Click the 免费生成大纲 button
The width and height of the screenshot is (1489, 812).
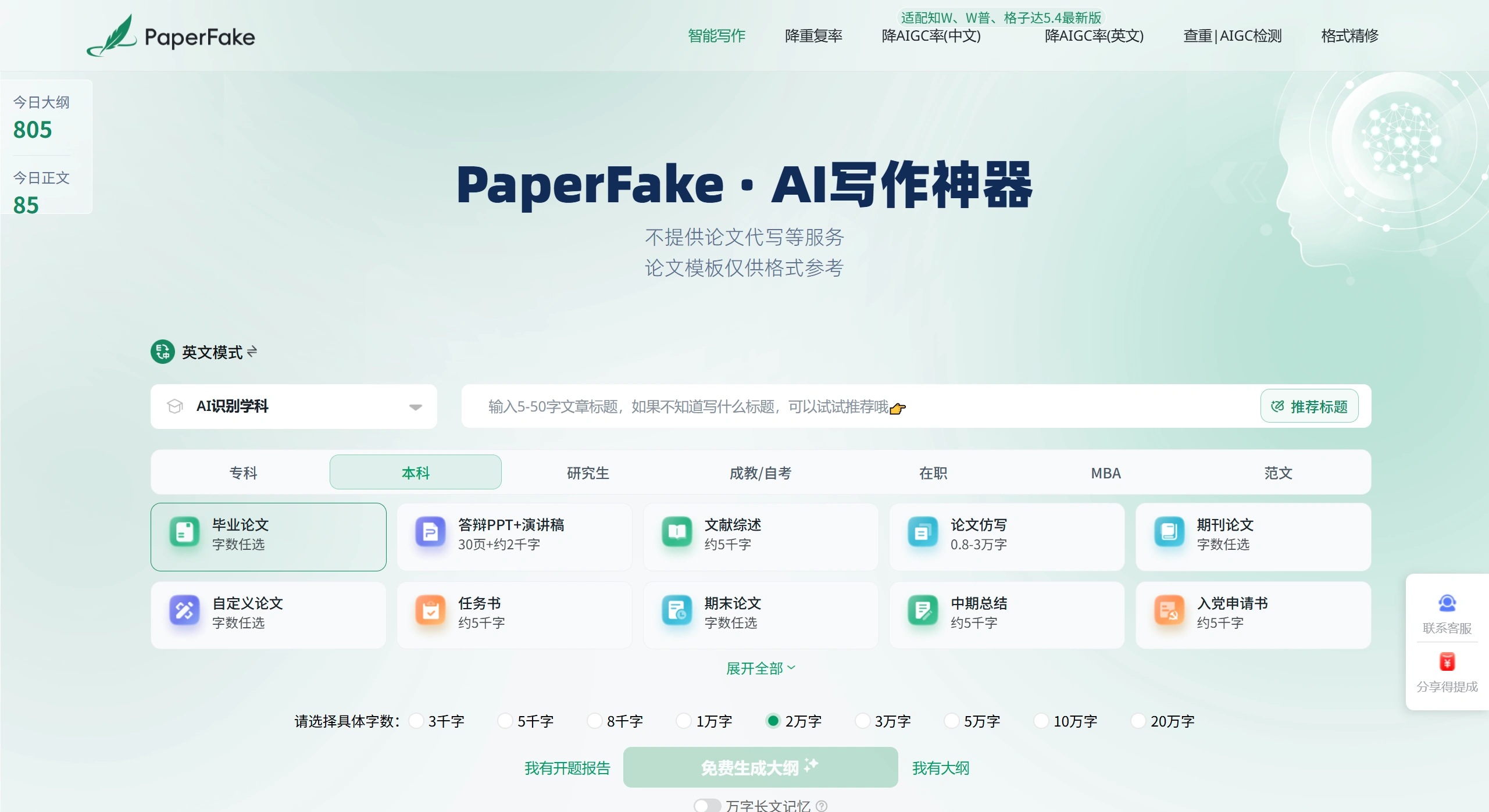point(760,767)
